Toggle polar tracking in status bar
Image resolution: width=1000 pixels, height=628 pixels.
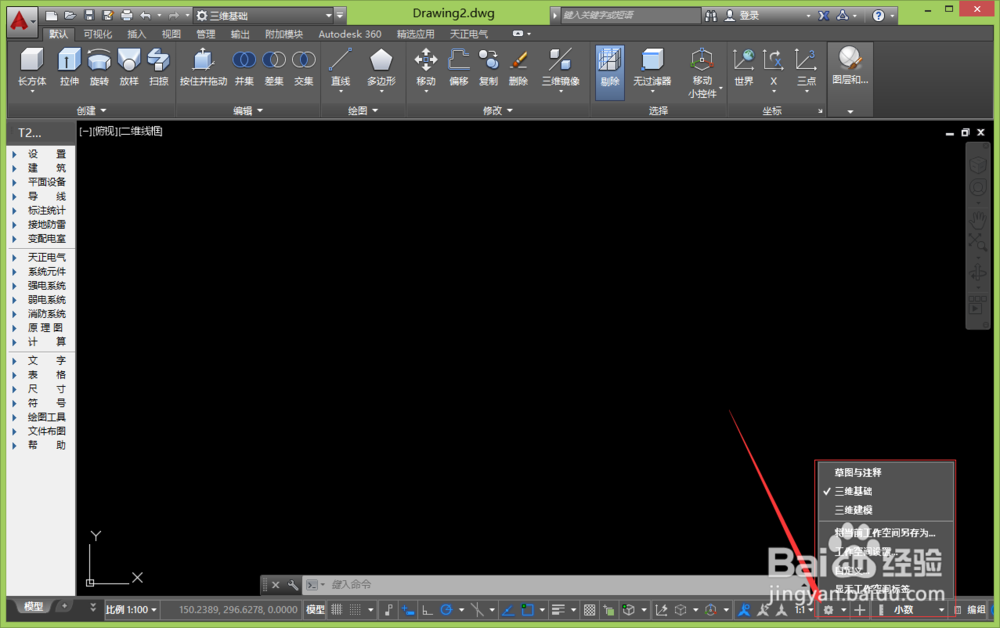click(446, 610)
